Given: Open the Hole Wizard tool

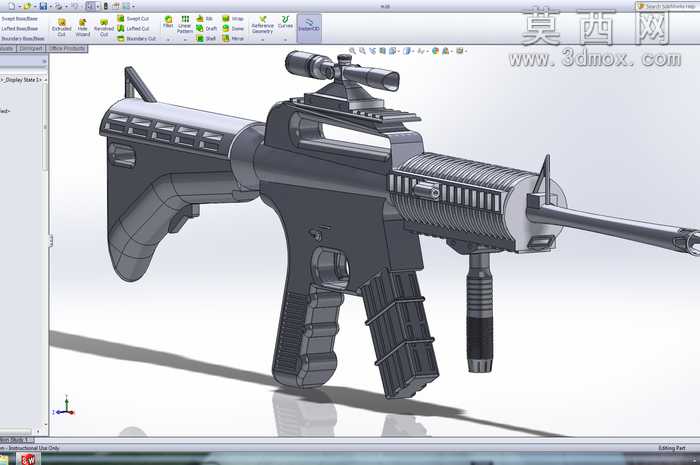Looking at the screenshot, I should click(x=83, y=28).
